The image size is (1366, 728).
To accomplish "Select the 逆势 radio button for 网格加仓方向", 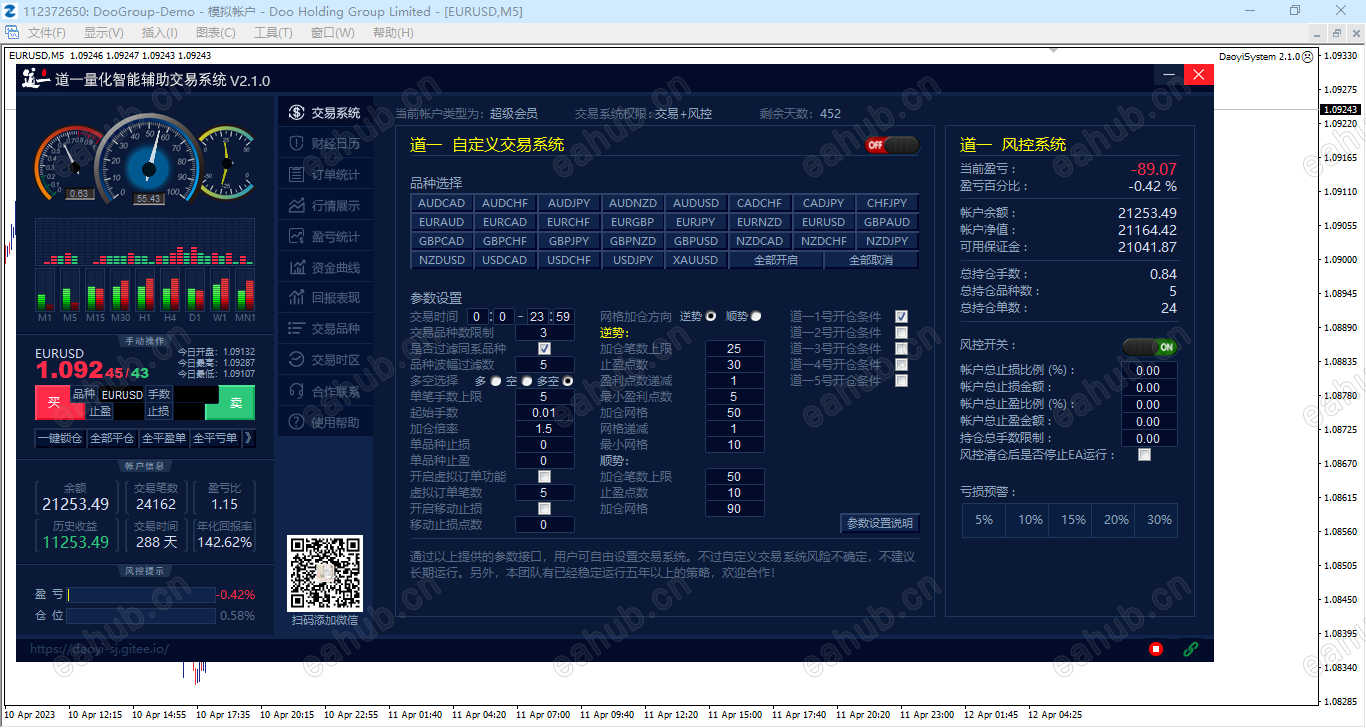I will 711,316.
